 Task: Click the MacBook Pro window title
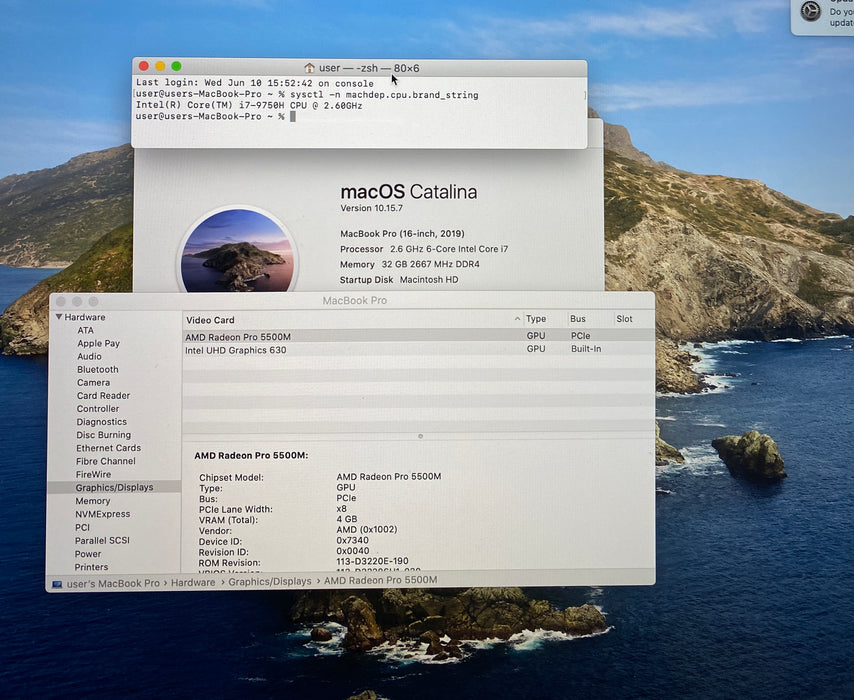[x=355, y=300]
